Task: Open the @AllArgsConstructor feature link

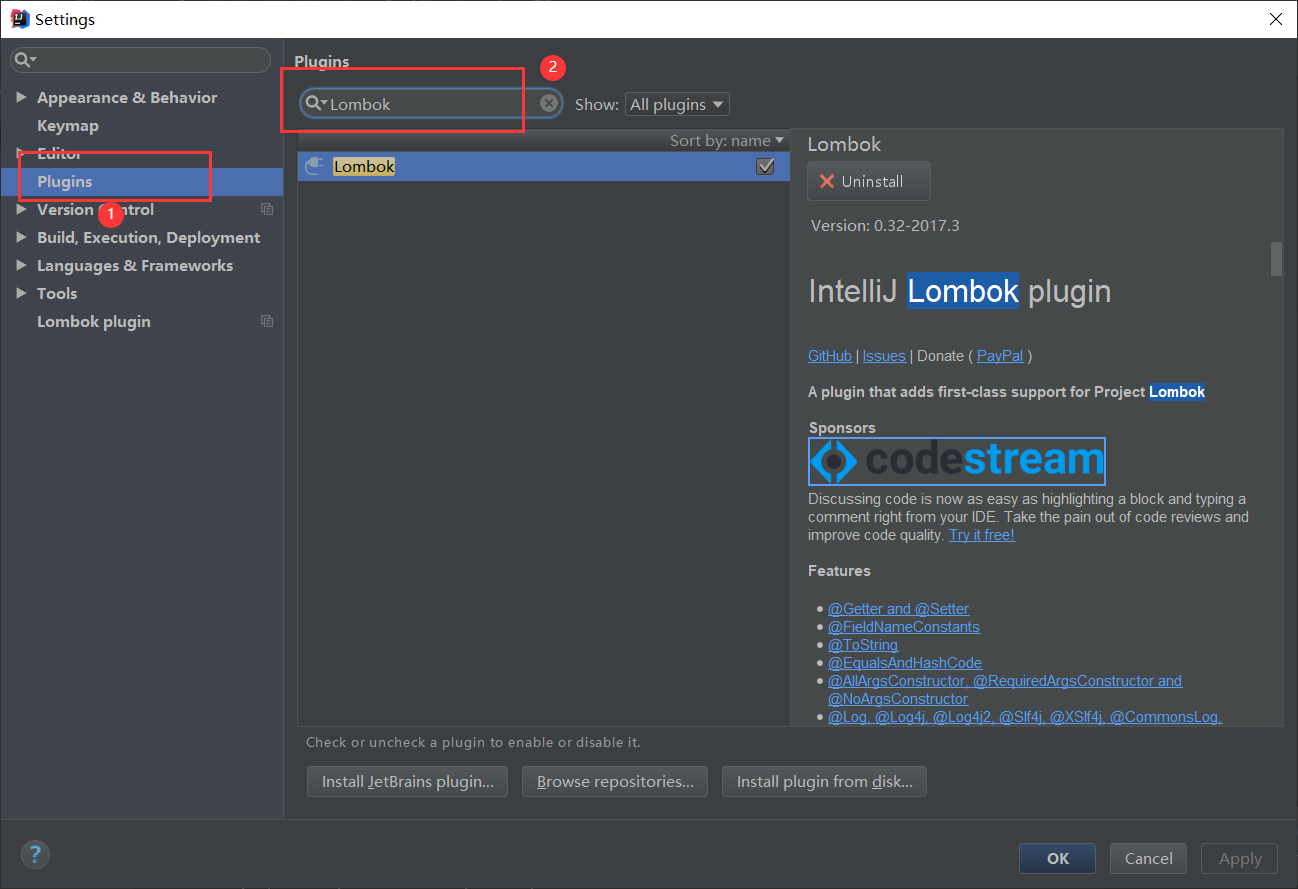Action: 1004,681
